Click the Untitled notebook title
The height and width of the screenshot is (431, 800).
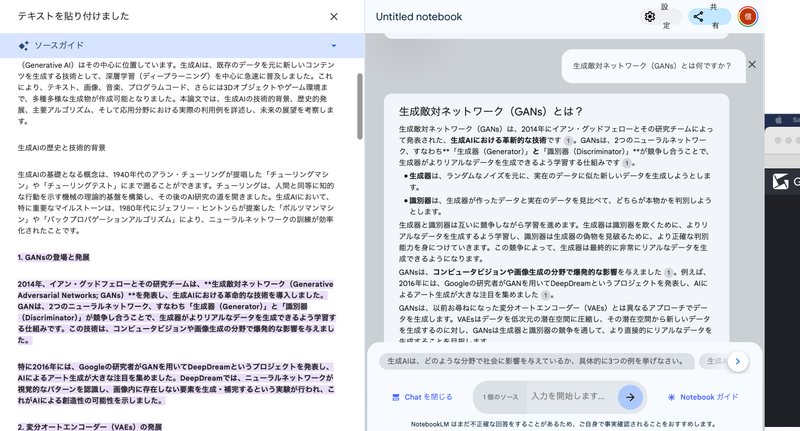coord(419,17)
